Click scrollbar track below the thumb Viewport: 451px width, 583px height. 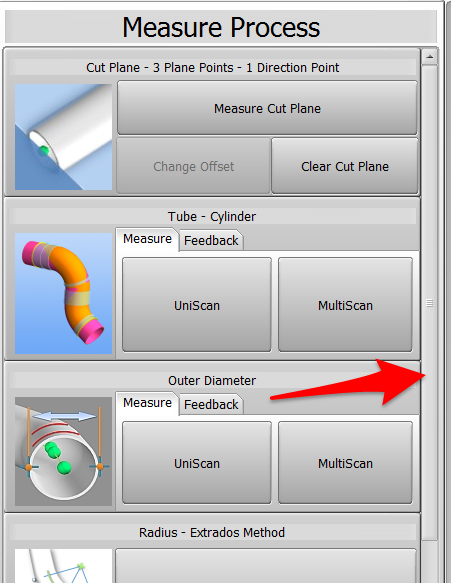(x=430, y=561)
